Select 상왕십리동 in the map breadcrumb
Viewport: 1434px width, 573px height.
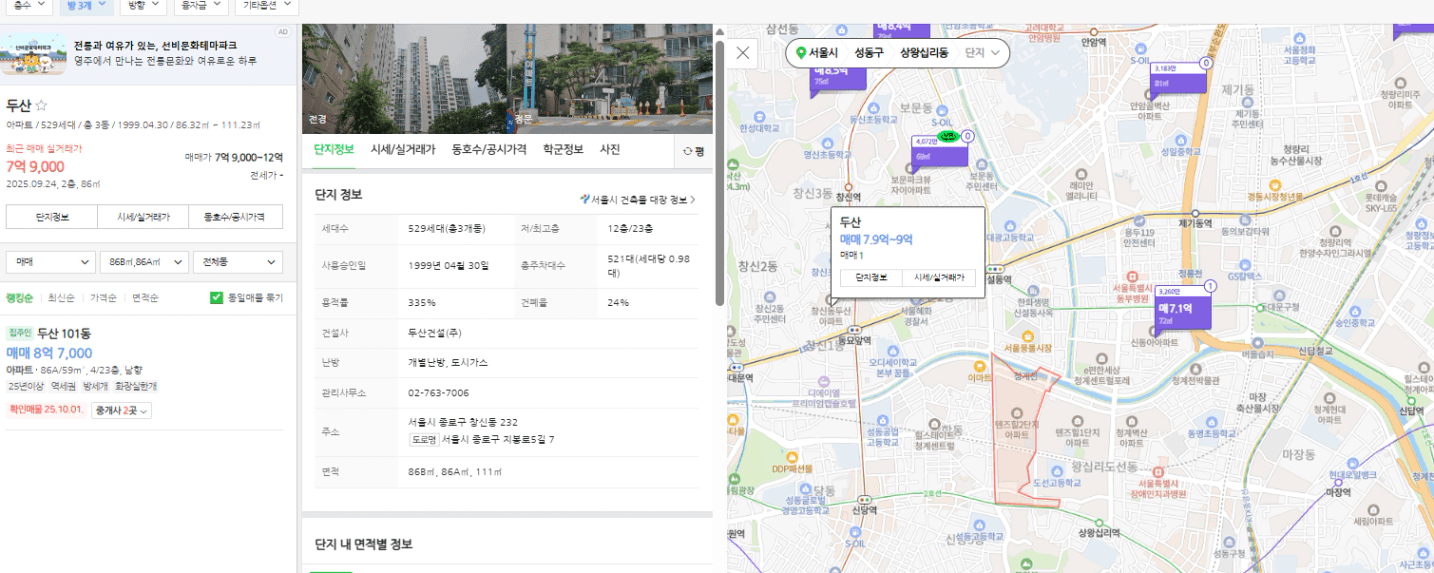(x=923, y=53)
